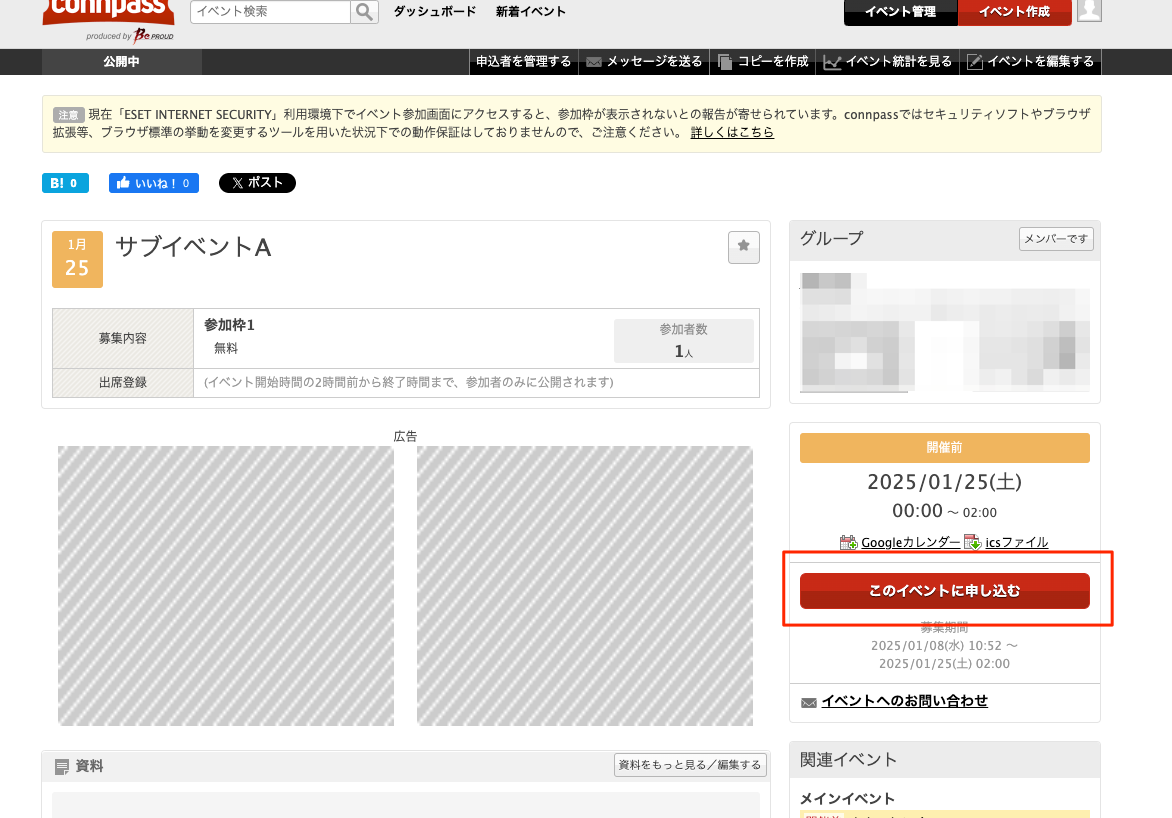Click inside the イベント検索 search field
1172x818 pixels.
[x=270, y=12]
